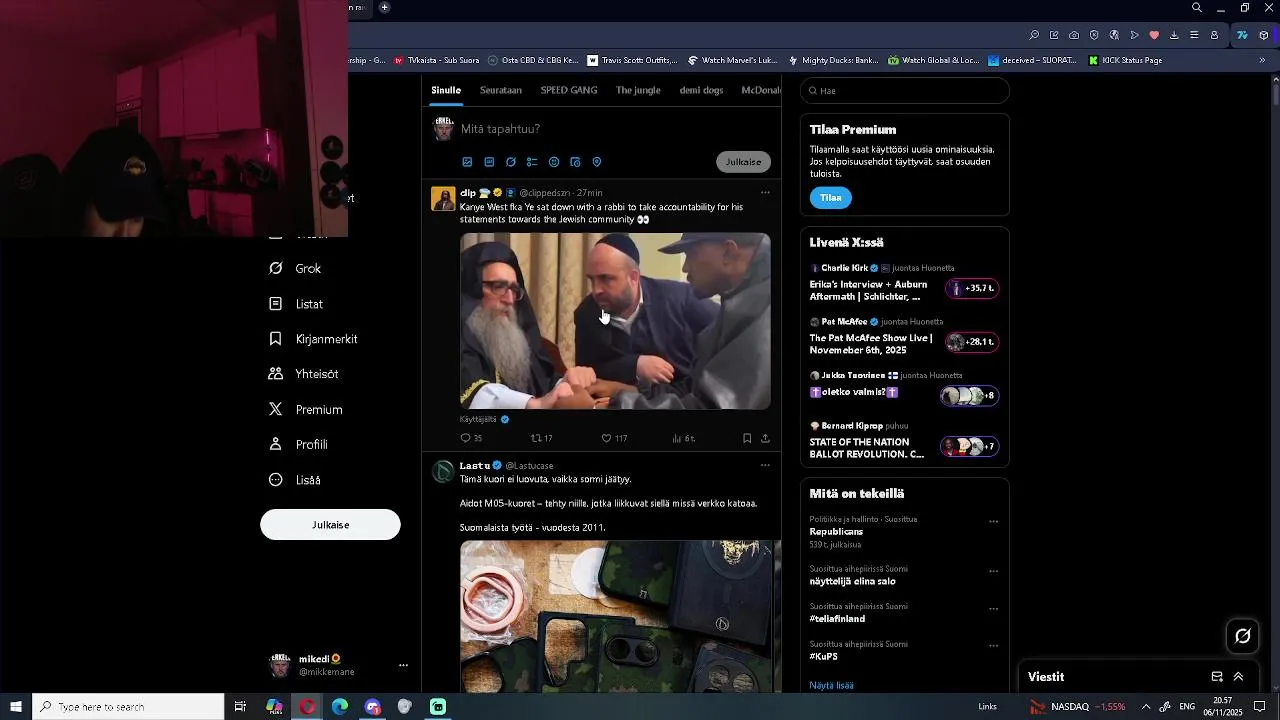
Task: Switch to SPEED GANG tab
Action: [x=569, y=90]
